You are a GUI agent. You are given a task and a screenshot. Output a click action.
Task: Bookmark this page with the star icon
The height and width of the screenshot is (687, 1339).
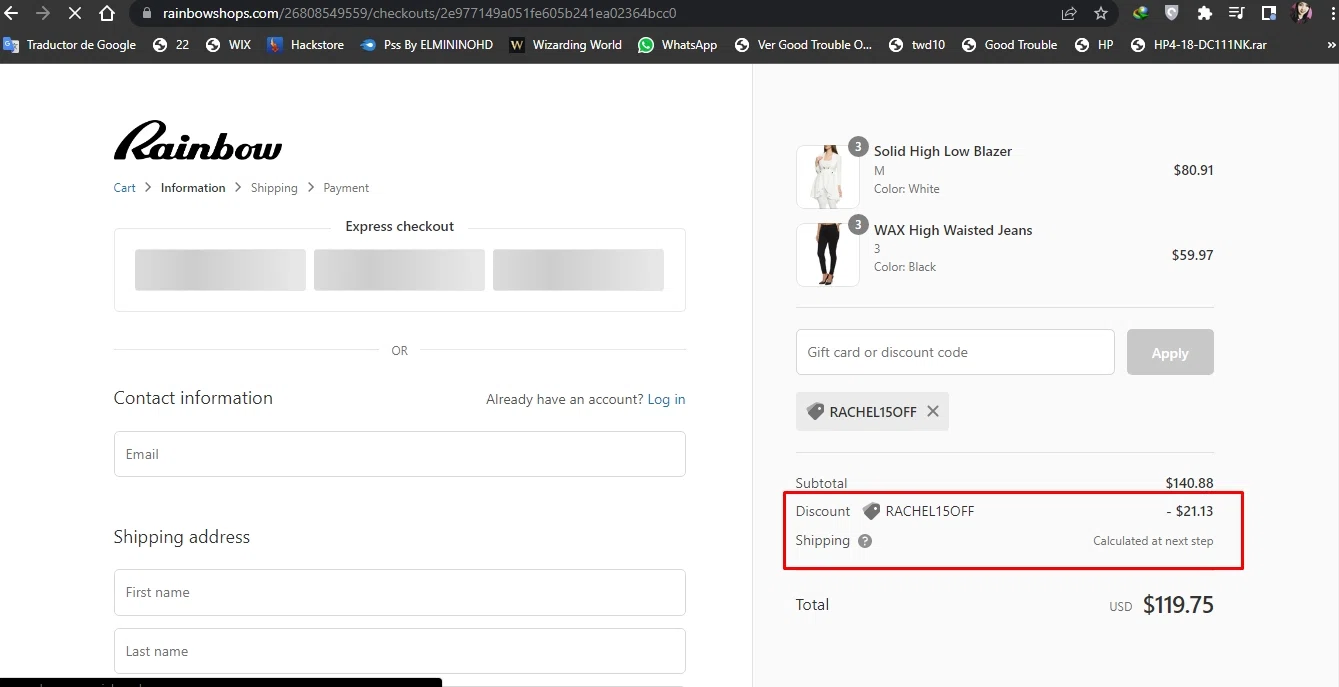1101,14
